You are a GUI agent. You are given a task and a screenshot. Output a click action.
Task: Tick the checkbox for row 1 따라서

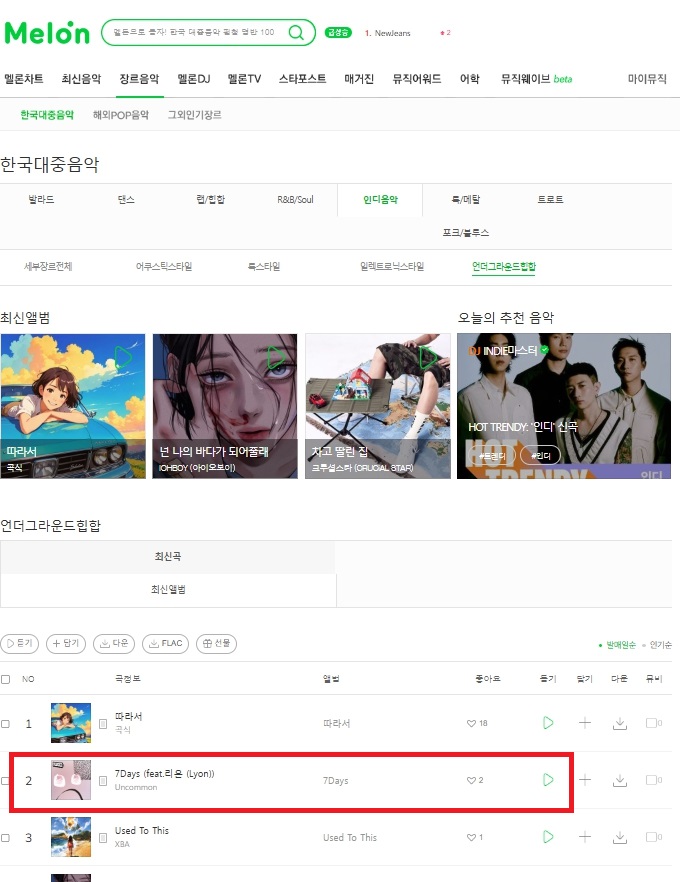6,723
